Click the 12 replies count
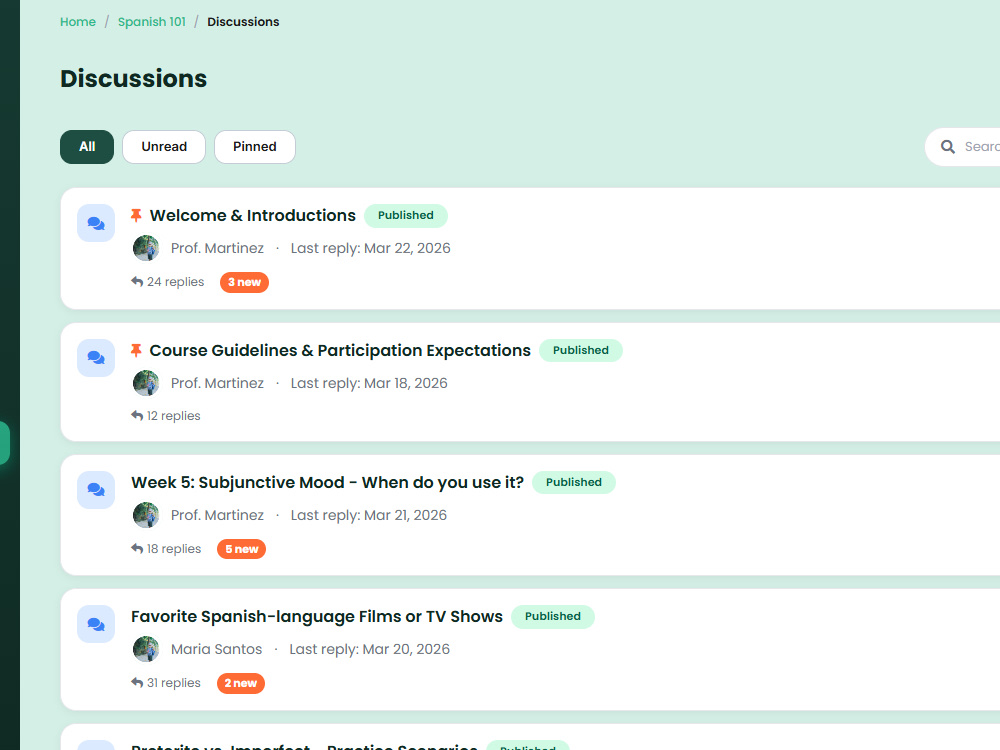The image size is (1000, 750). [x=173, y=416]
